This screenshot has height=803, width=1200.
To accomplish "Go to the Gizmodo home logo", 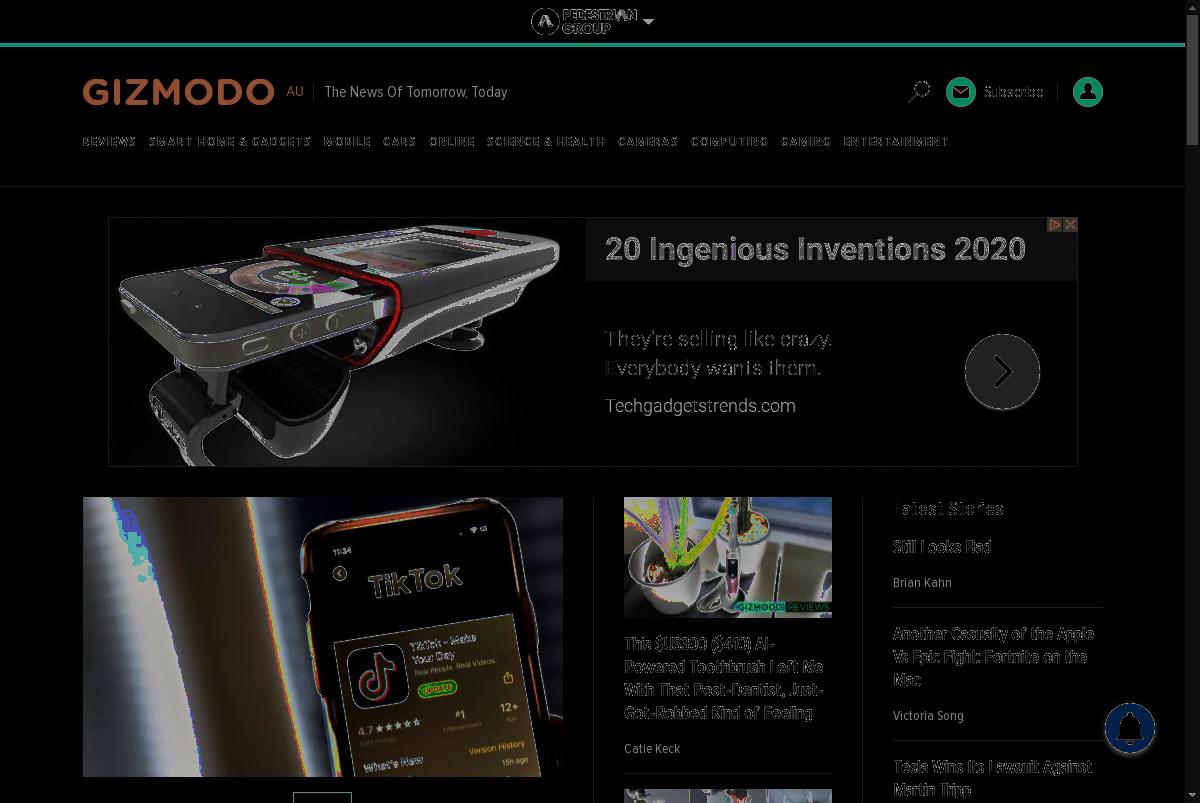I will 178,92.
